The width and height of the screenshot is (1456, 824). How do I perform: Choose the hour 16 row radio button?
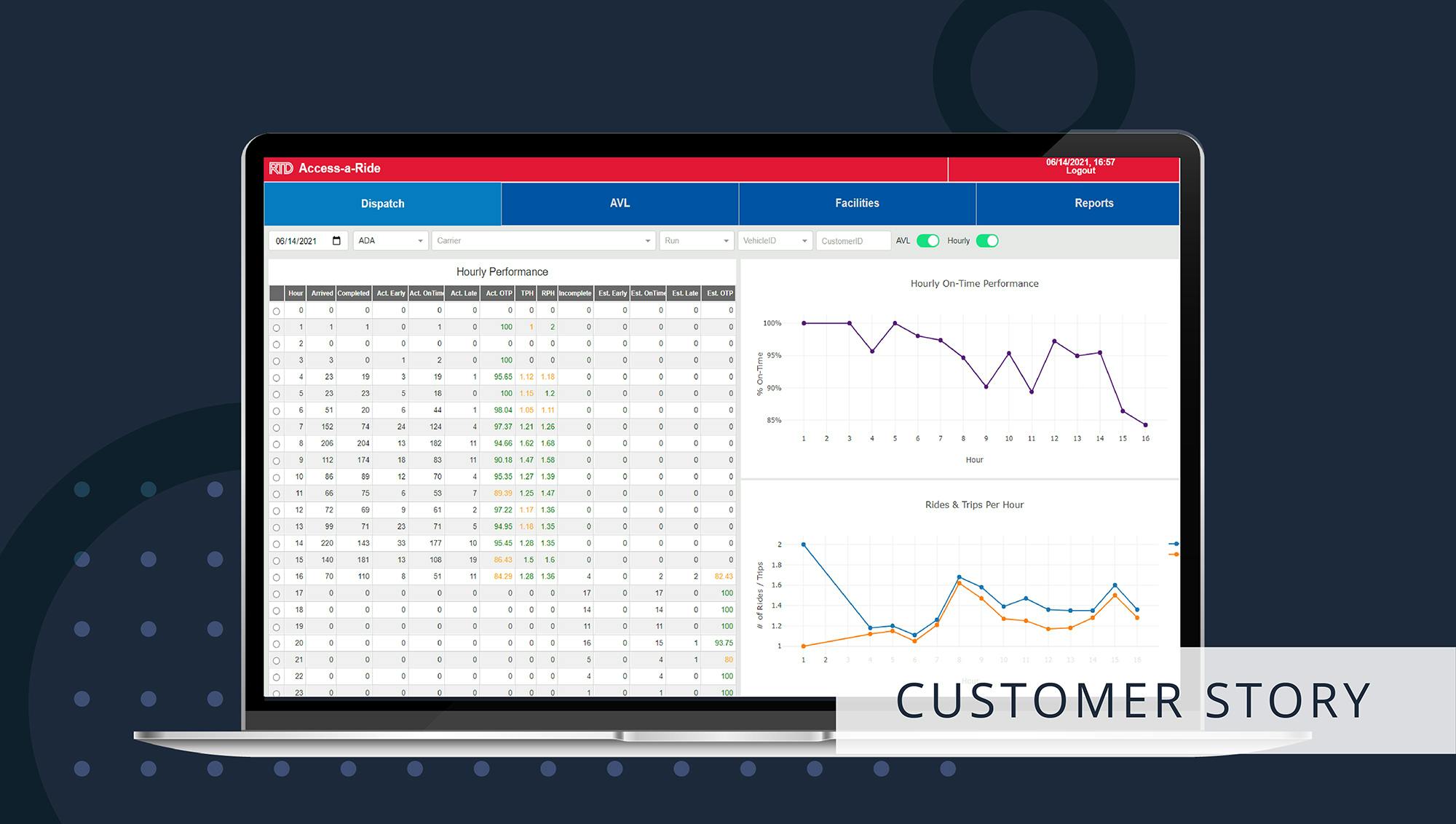277,577
